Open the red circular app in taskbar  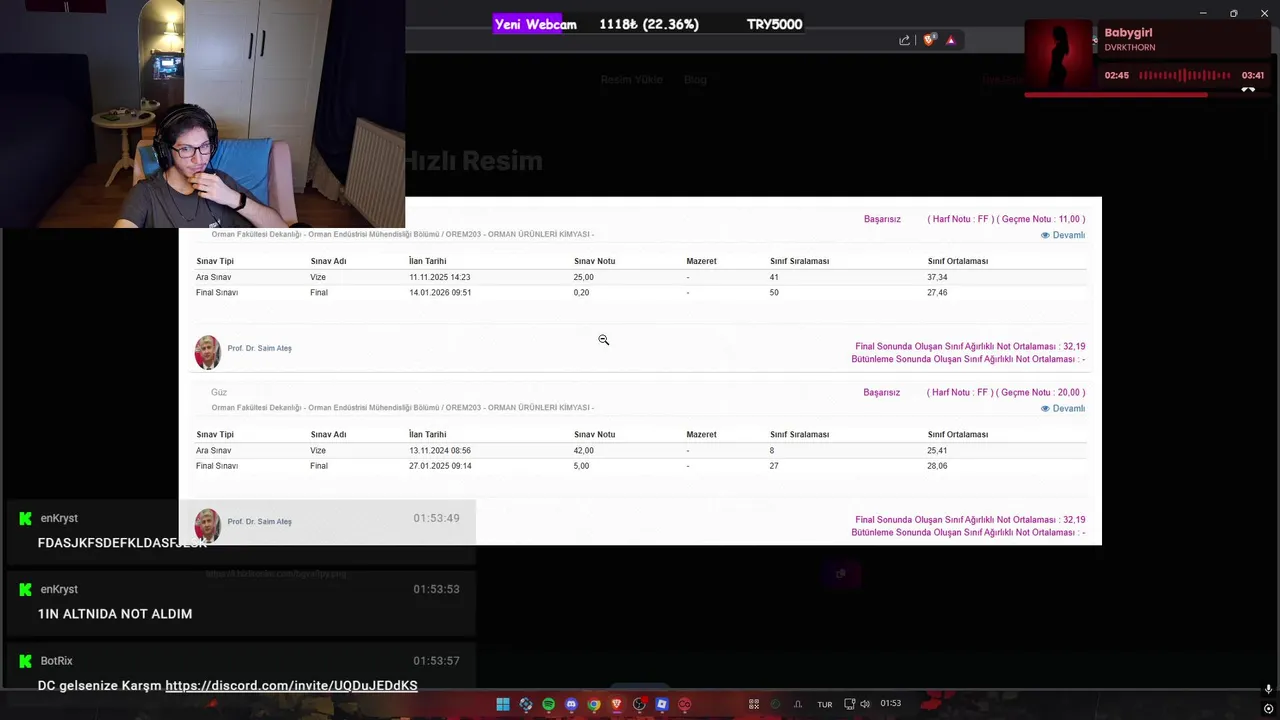(x=684, y=704)
